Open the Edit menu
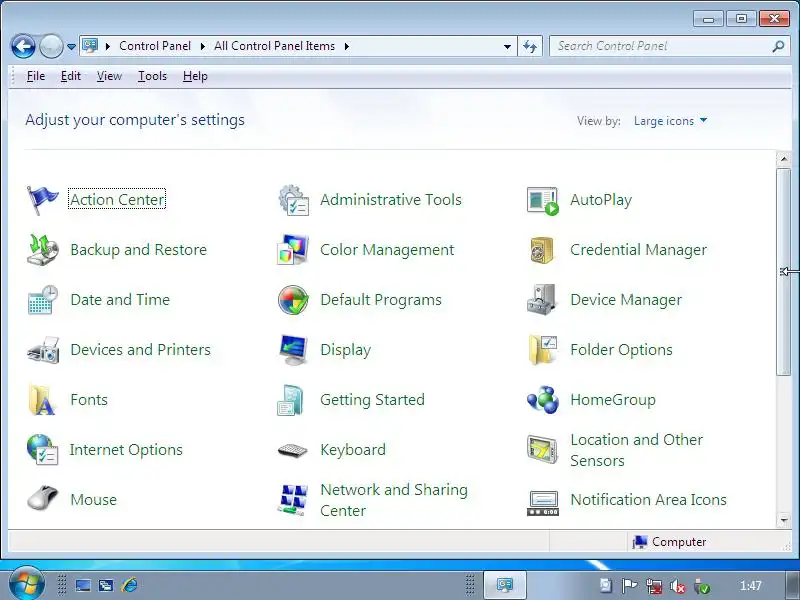The image size is (800, 600). pos(70,76)
